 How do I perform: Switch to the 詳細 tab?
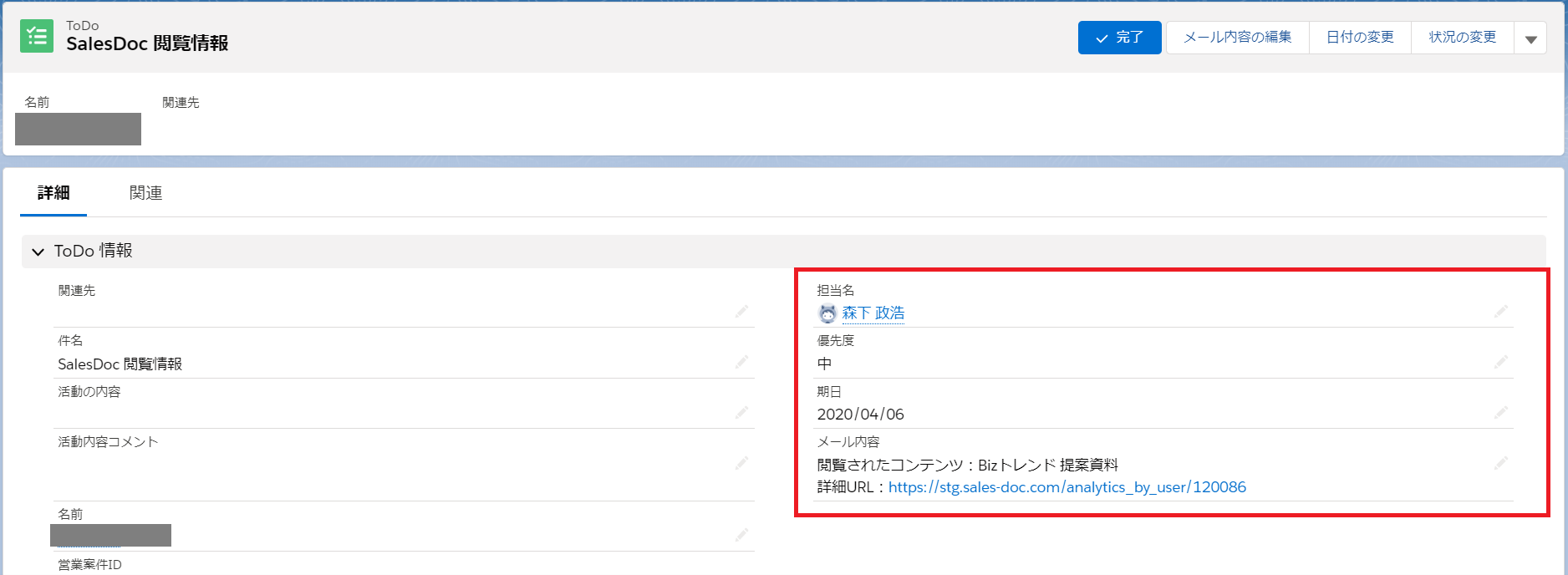[x=53, y=193]
